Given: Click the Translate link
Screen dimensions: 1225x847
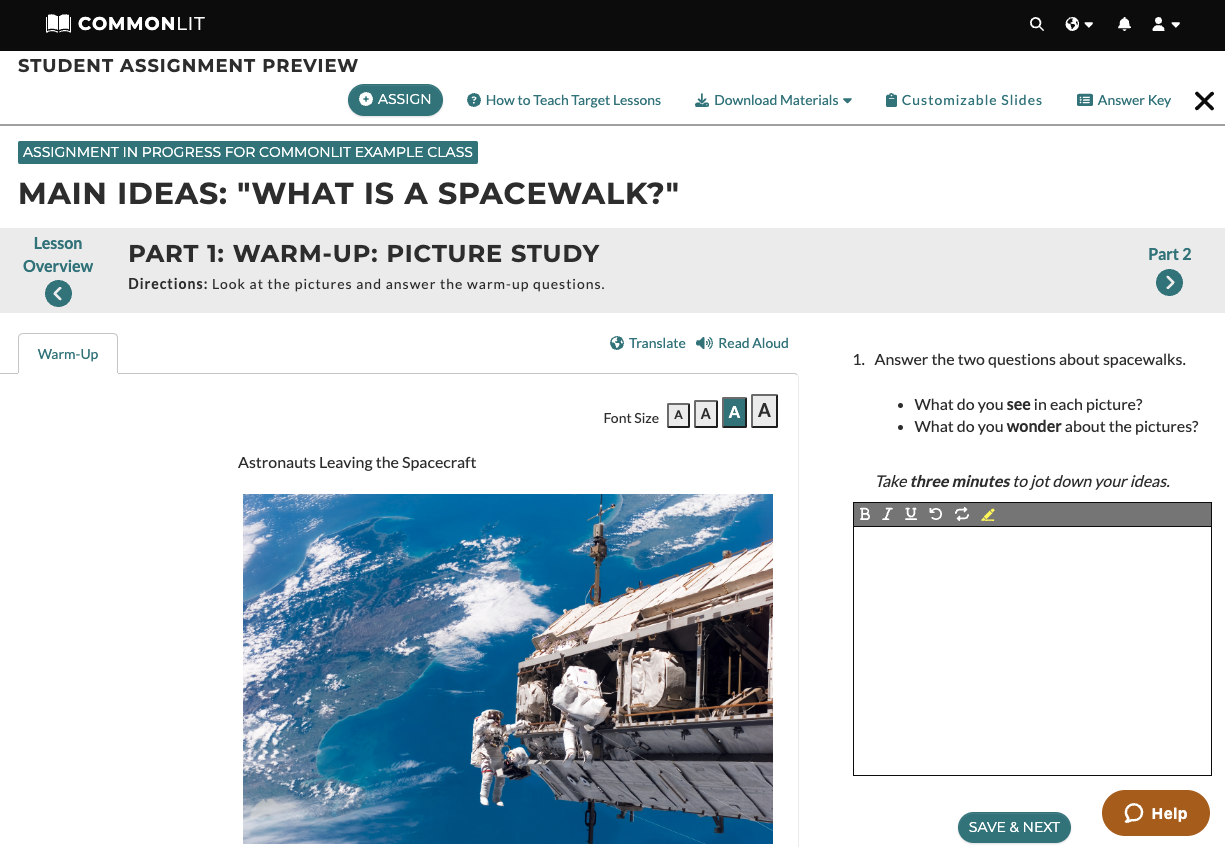Looking at the screenshot, I should click(x=648, y=343).
